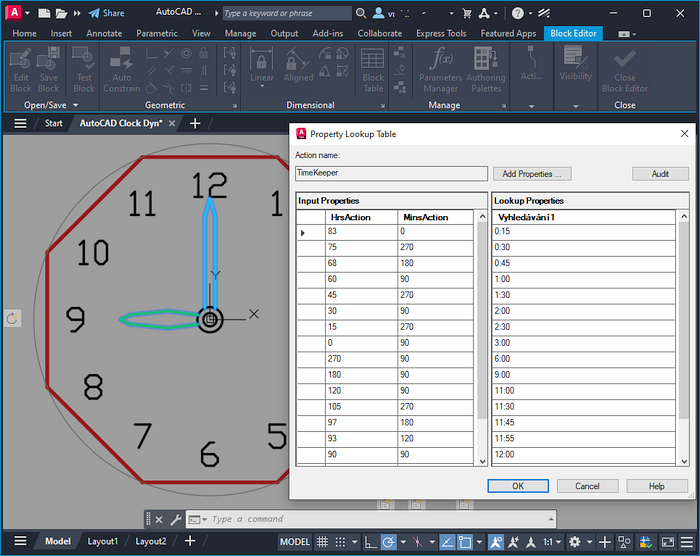Click the Help button in the dialog
This screenshot has height=556, width=700.
657,486
